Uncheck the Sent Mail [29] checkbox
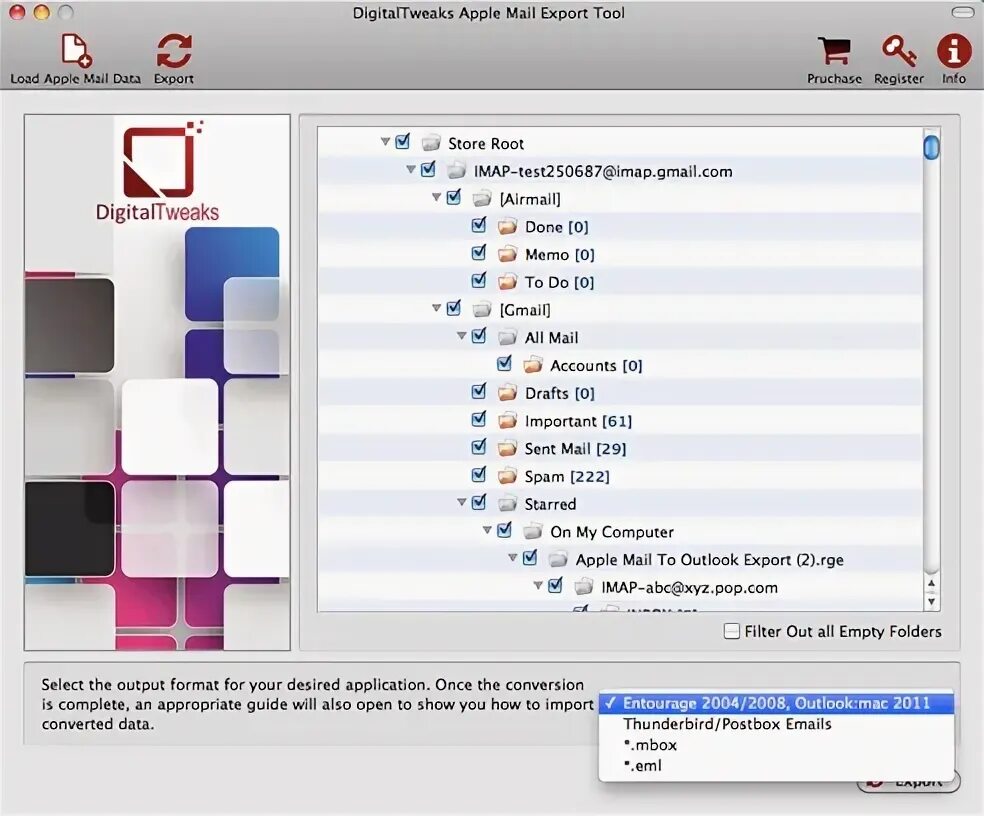The height and width of the screenshot is (816, 984). [479, 446]
